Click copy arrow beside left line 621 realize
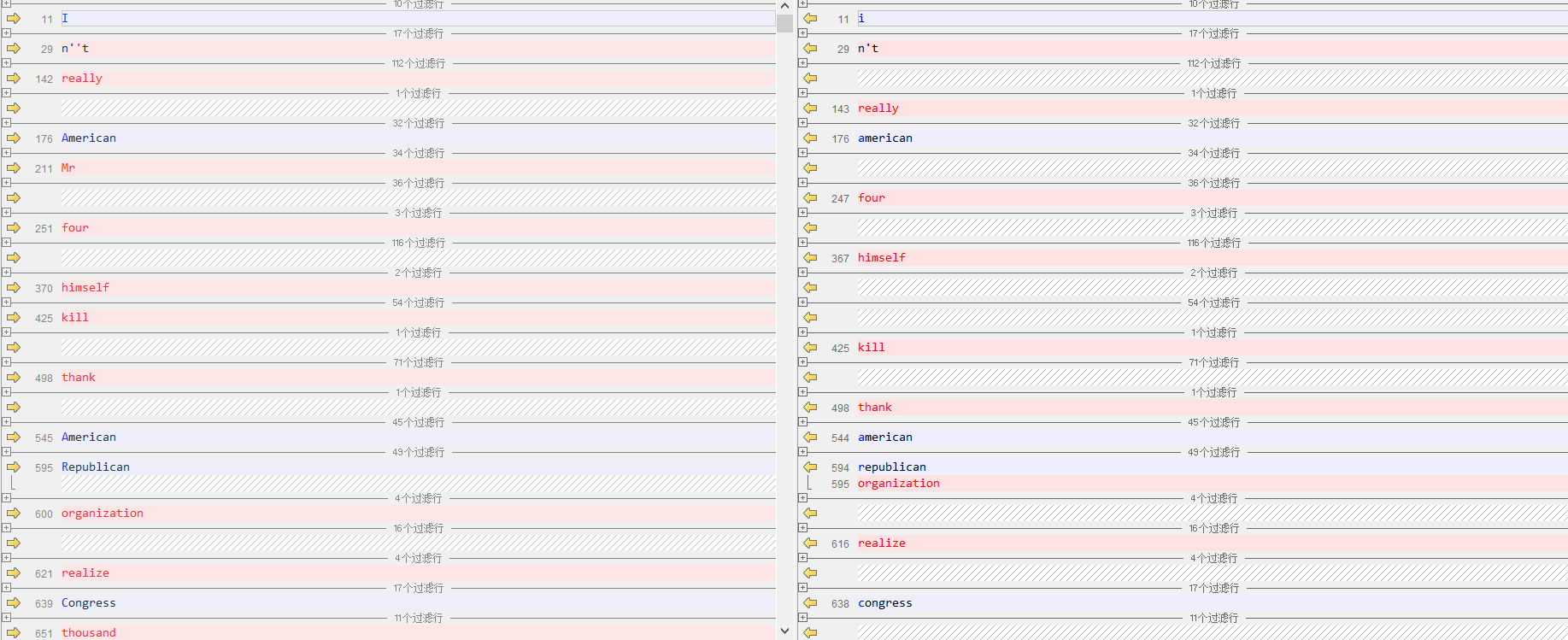This screenshot has width=1568, height=640. pyautogui.click(x=14, y=573)
